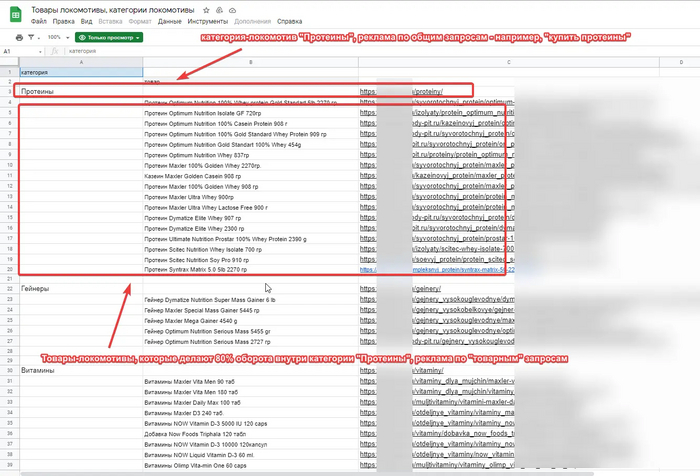Click the horizontal scrollbar at the sheet bottom
Image resolution: width=700 pixels, height=476 pixels.
point(307,474)
